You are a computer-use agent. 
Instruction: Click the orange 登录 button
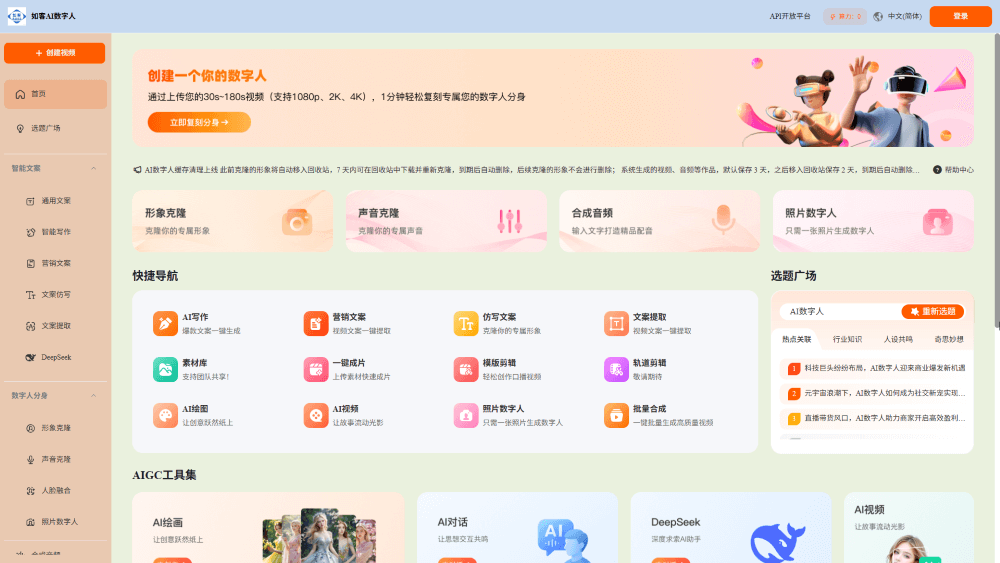click(960, 16)
